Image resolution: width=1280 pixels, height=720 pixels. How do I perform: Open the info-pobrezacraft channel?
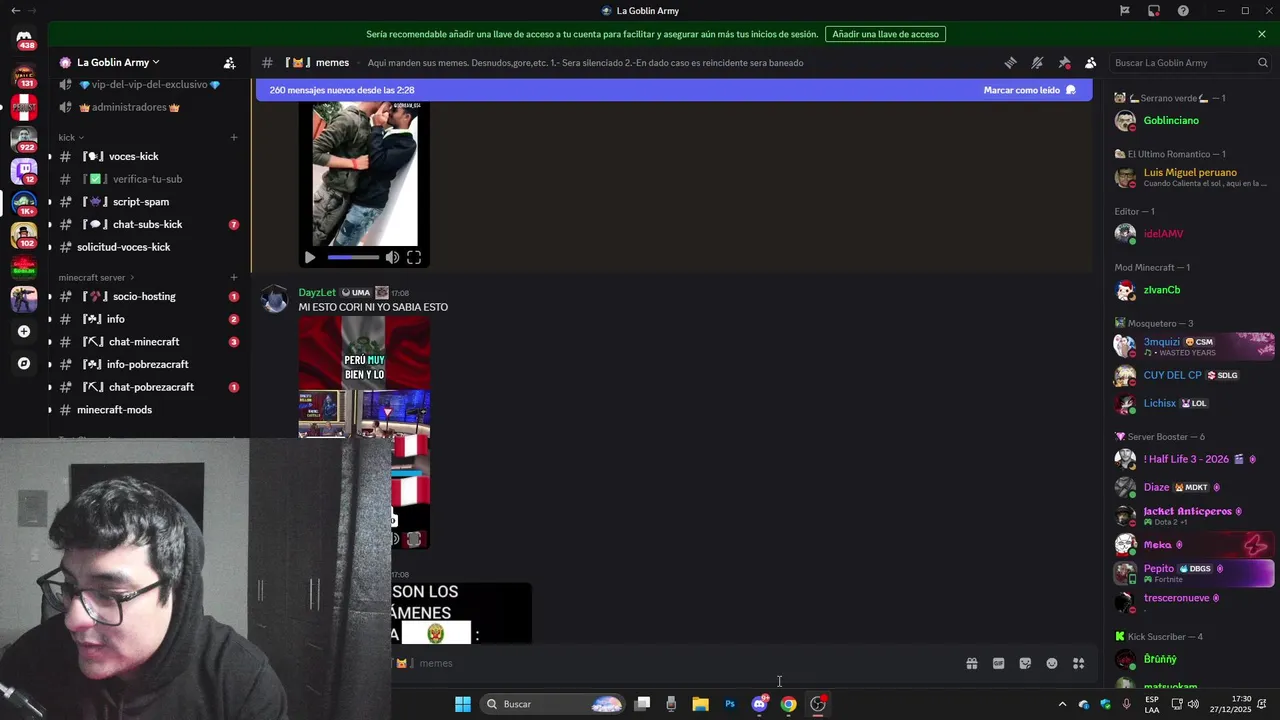tap(148, 364)
